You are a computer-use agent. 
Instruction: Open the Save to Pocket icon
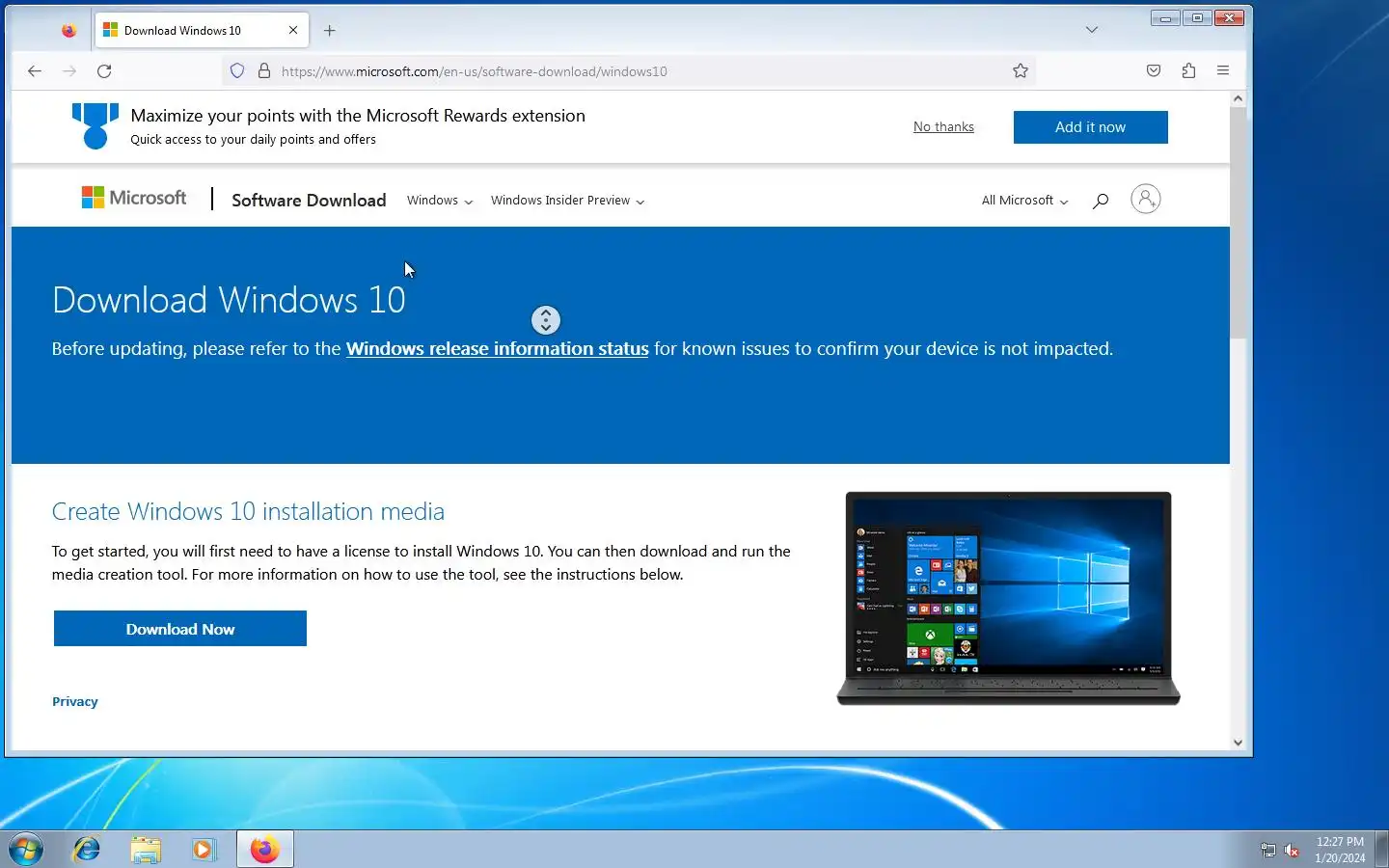click(1154, 71)
